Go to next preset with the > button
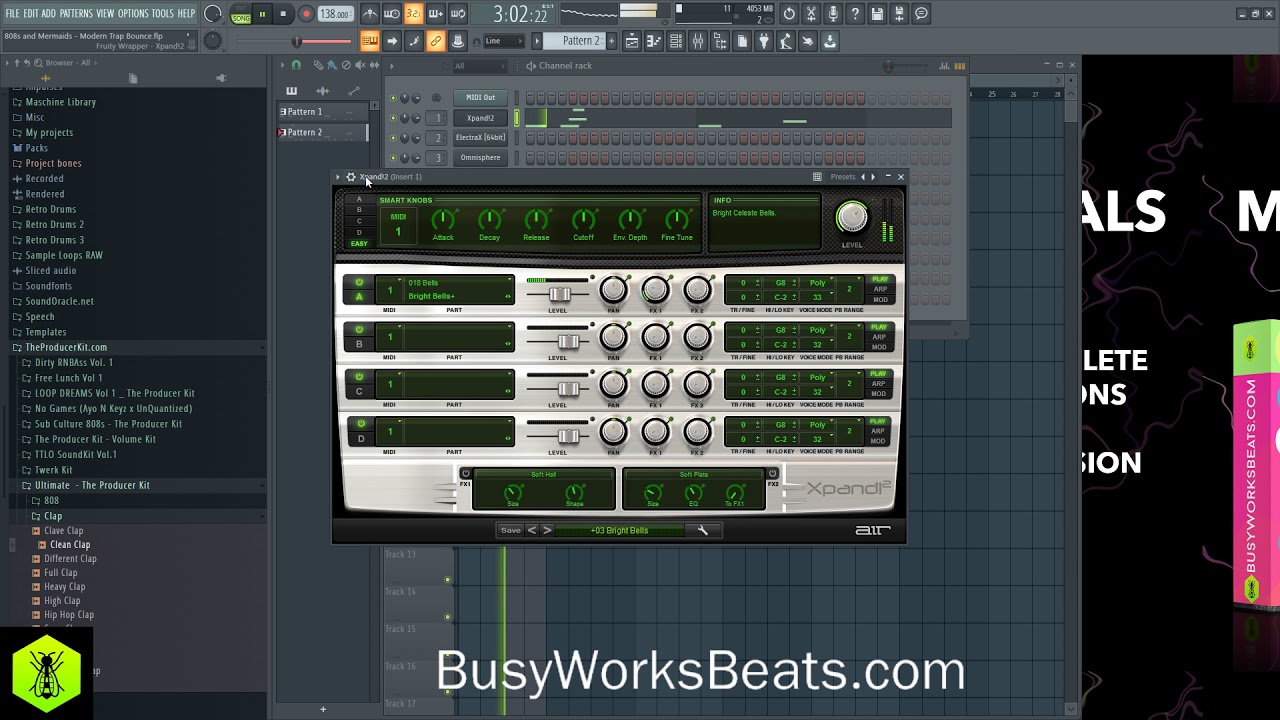This screenshot has width=1280, height=720. [x=547, y=530]
